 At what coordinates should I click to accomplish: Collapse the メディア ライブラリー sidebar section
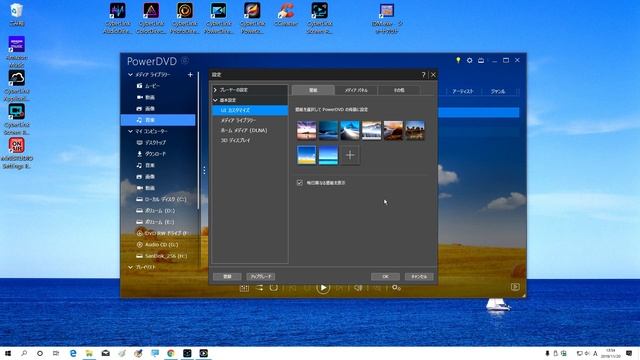tap(130, 75)
